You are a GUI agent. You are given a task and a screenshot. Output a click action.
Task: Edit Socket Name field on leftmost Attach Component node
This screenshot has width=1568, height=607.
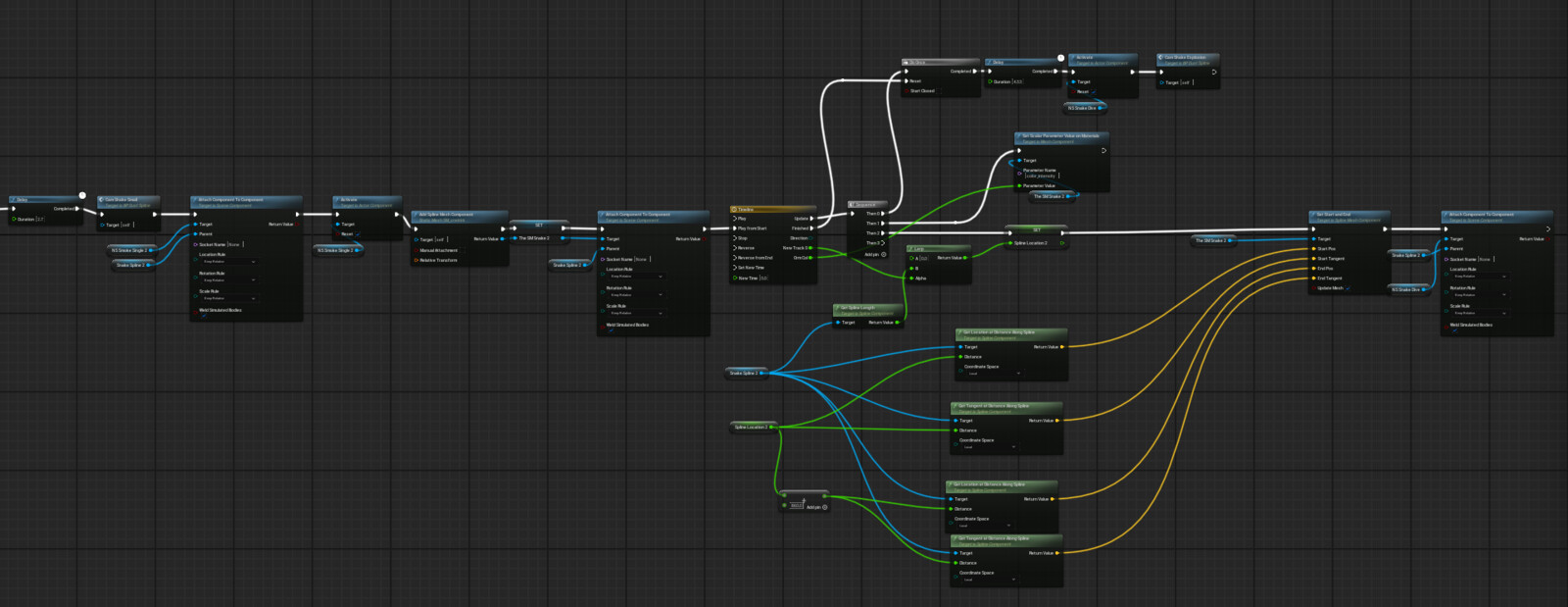[x=235, y=244]
